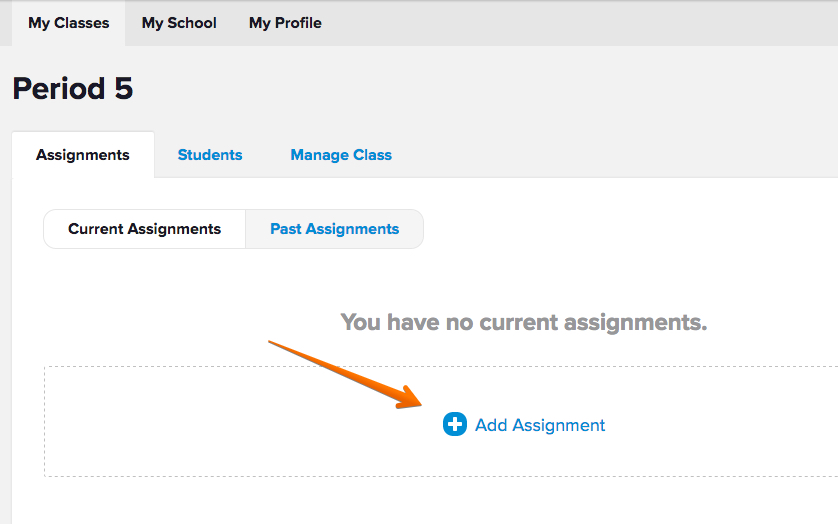Go to the My Profile tab
Viewport: 838px width, 524px height.
coord(285,23)
